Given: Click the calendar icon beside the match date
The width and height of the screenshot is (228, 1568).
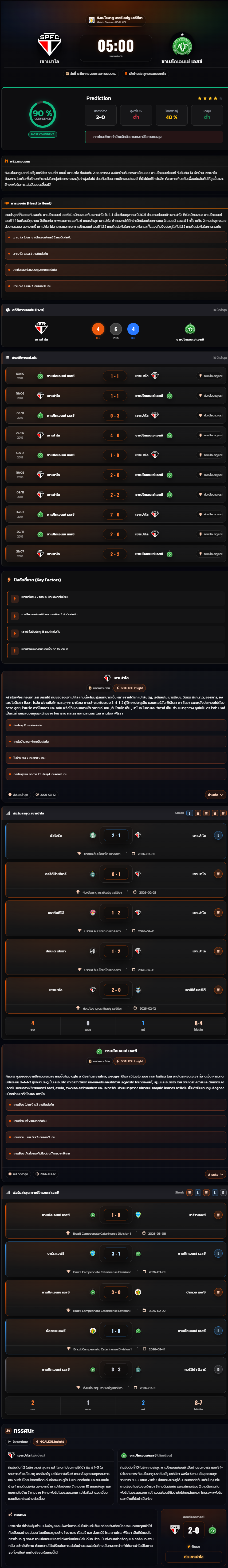Looking at the screenshot, I should tap(68, 74).
